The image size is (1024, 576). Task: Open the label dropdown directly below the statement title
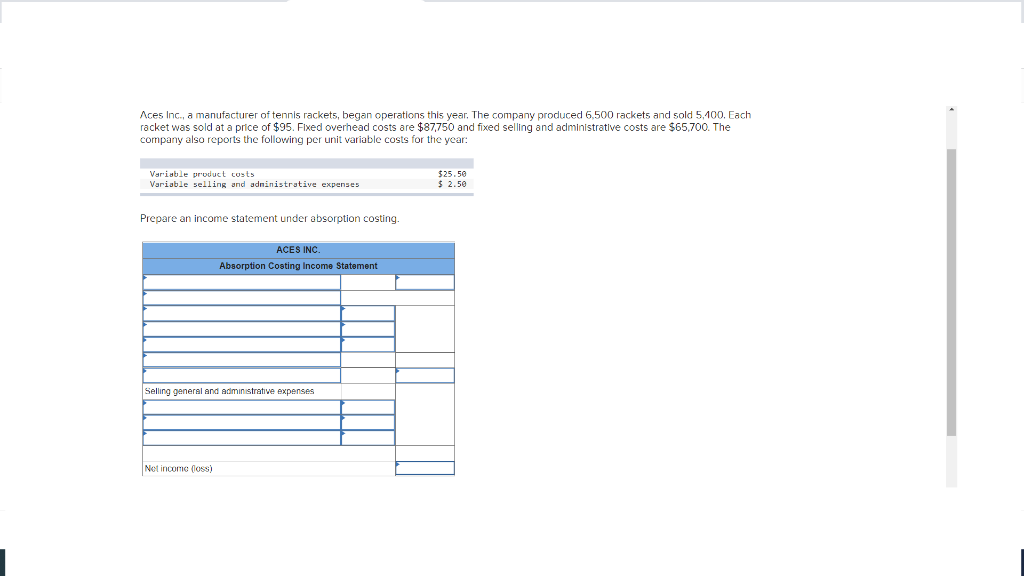click(x=242, y=282)
